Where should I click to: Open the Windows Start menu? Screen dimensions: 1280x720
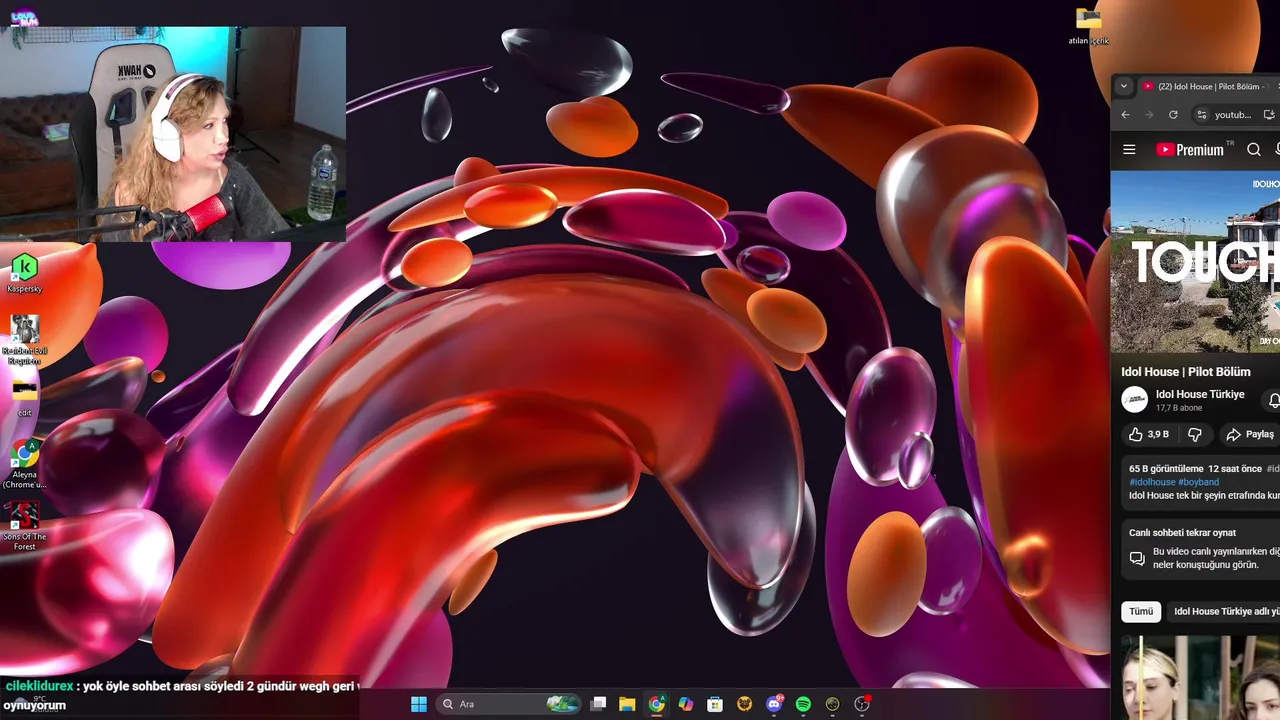[x=419, y=704]
